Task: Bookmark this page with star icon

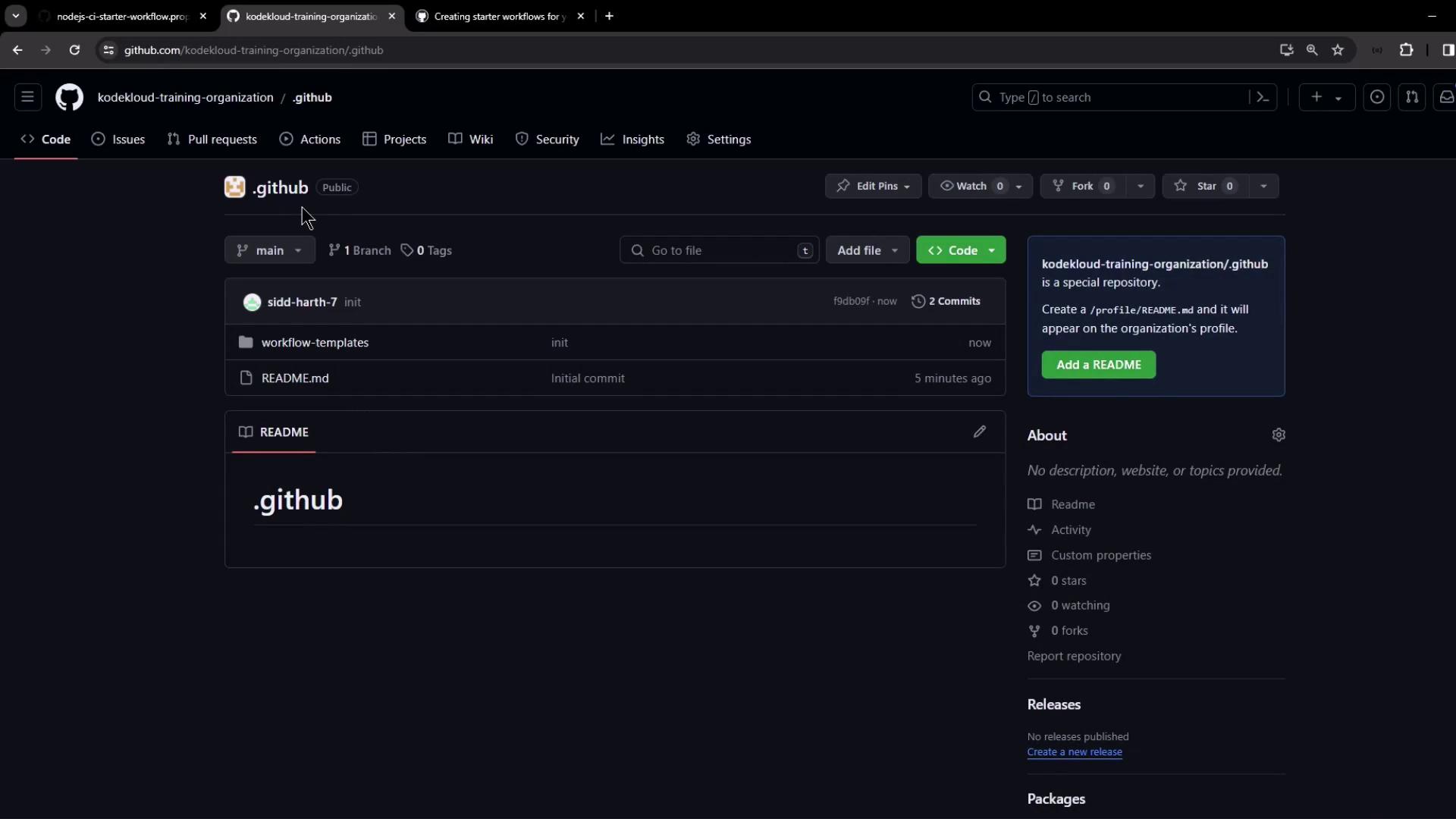Action: click(x=1338, y=50)
